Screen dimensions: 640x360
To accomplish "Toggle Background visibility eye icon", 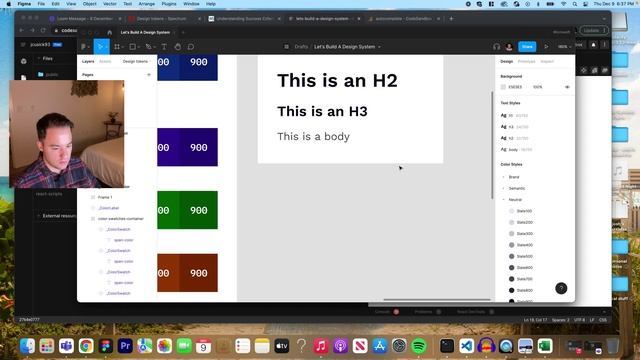I will (567, 87).
